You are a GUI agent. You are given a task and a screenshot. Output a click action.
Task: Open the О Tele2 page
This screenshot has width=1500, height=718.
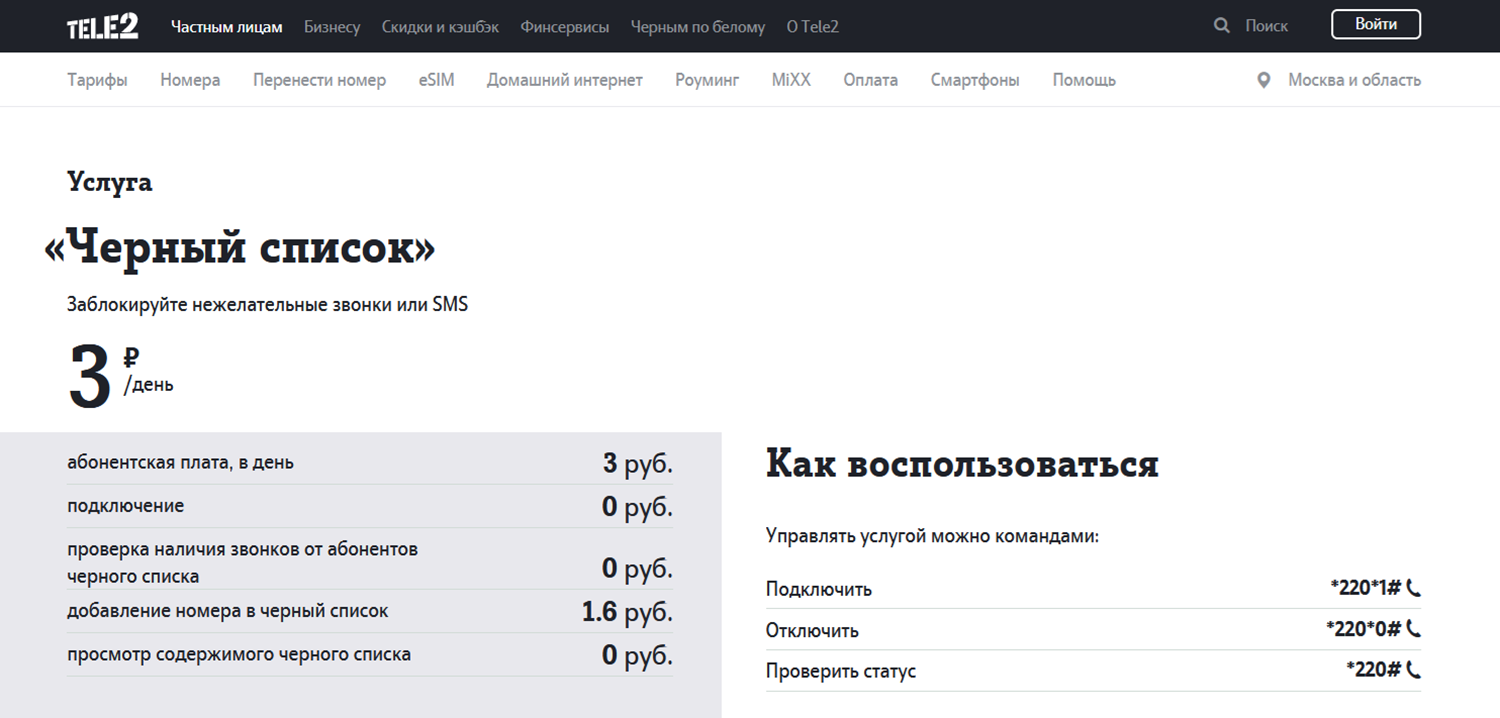pyautogui.click(x=813, y=27)
